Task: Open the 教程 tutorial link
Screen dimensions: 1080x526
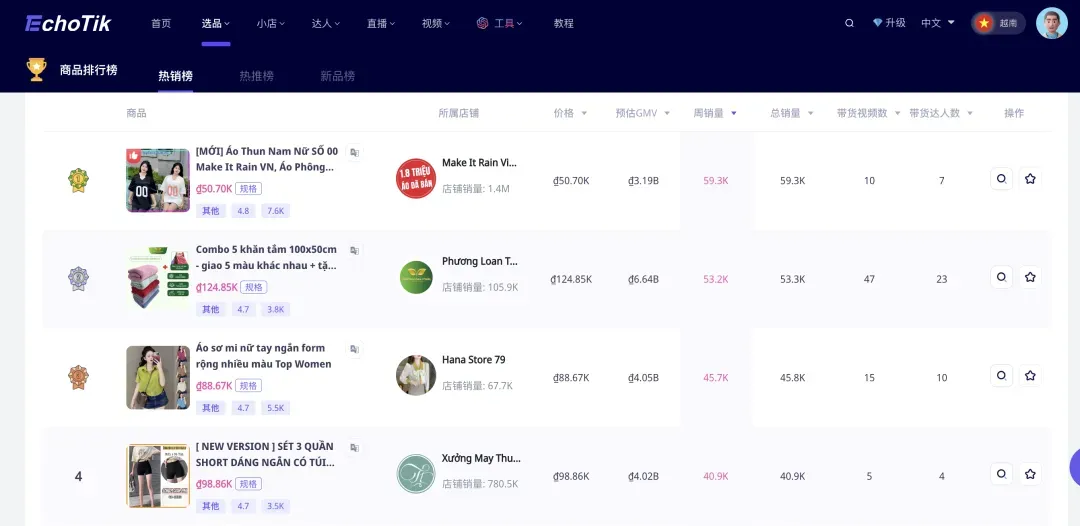Action: click(x=563, y=23)
